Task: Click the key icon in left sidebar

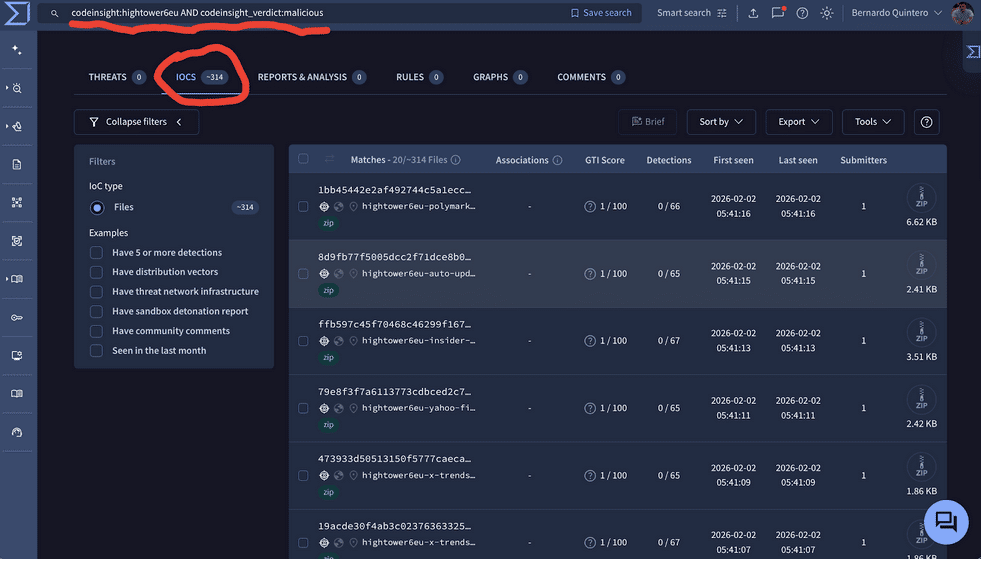Action: tap(17, 318)
